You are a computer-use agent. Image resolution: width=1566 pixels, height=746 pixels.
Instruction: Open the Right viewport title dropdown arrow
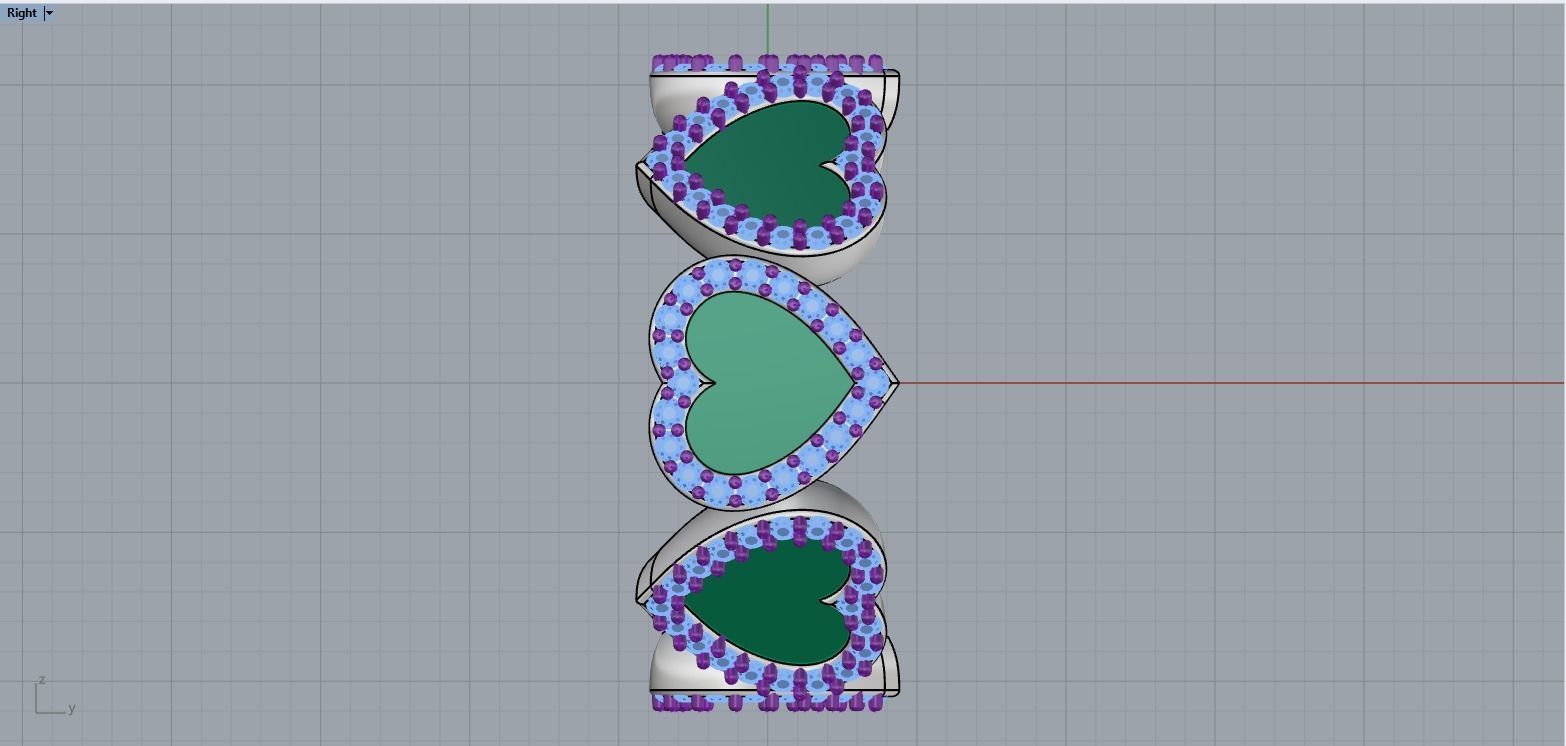pyautogui.click(x=49, y=13)
